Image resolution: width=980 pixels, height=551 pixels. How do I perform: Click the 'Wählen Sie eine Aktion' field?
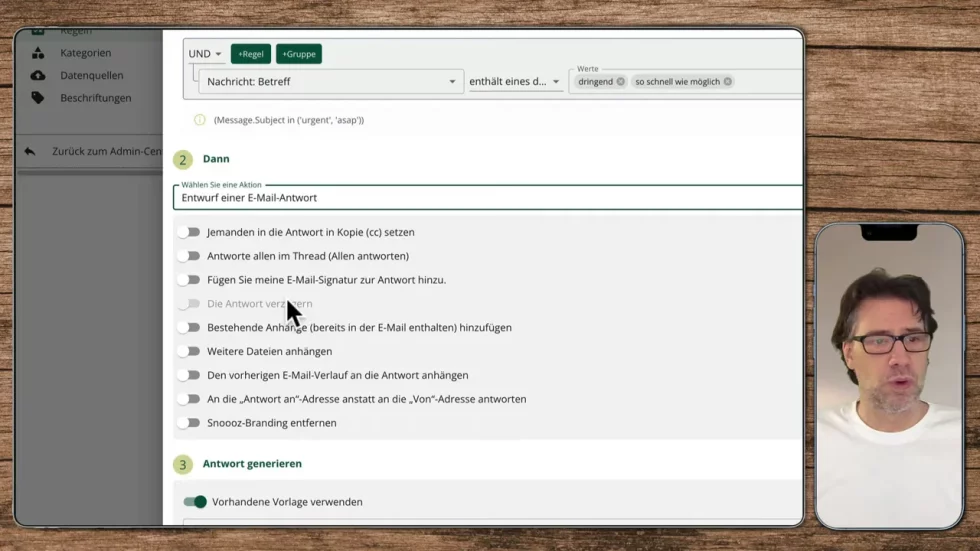488,198
